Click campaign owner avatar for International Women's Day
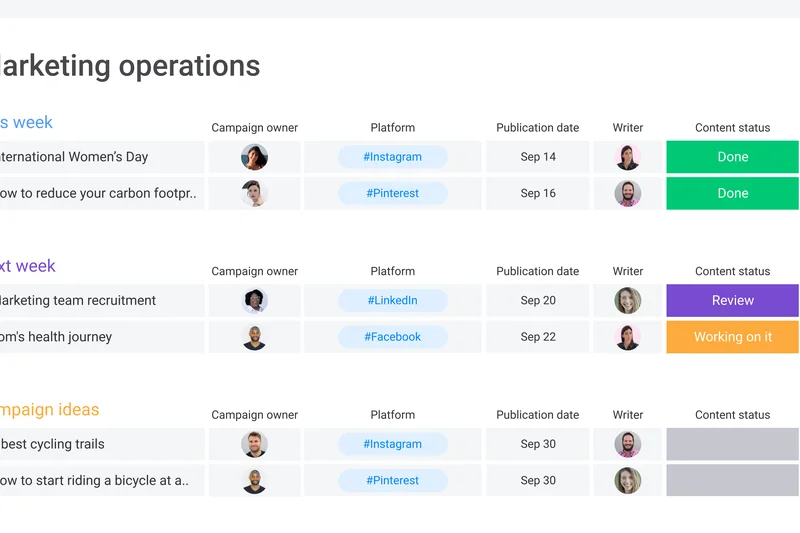Image resolution: width=800 pixels, height=533 pixels. 255,157
